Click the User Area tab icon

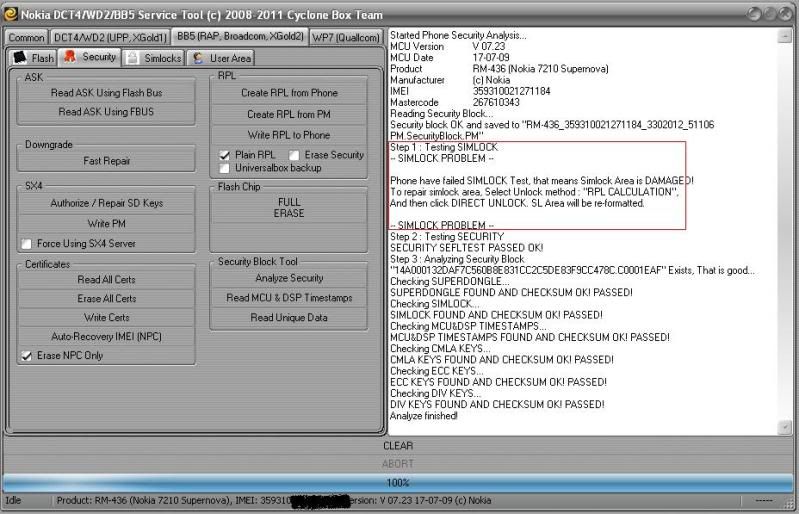(x=198, y=58)
